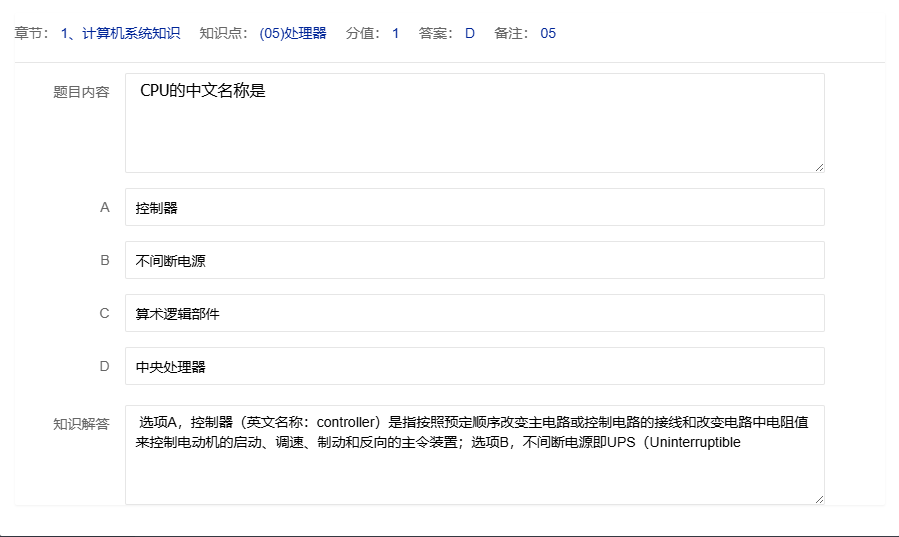Click the 章节 header label
Image resolution: width=899 pixels, height=537 pixels.
[x=31, y=33]
